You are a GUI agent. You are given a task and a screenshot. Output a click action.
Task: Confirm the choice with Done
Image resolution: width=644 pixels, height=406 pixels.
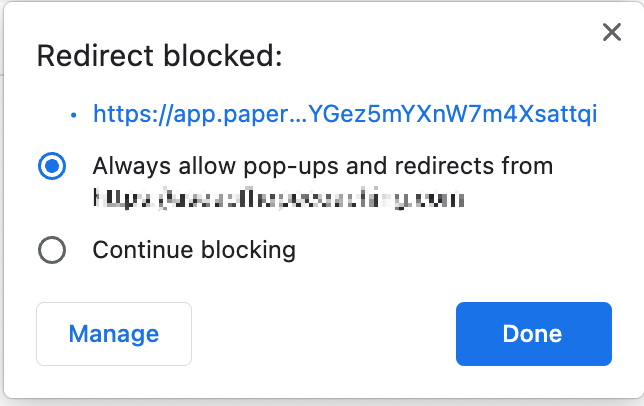(533, 334)
